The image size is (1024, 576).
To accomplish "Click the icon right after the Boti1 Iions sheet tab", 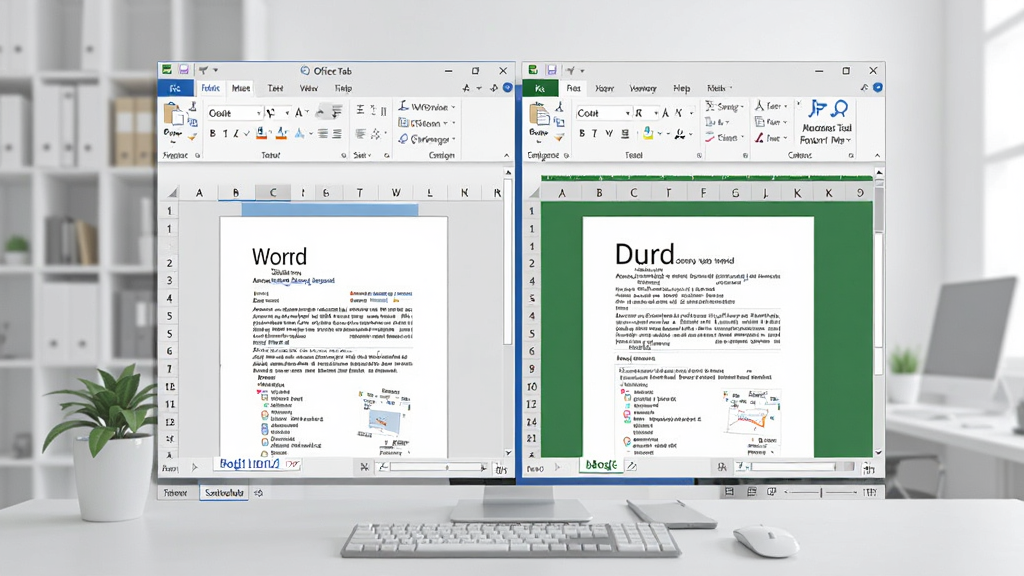I will coord(293,465).
